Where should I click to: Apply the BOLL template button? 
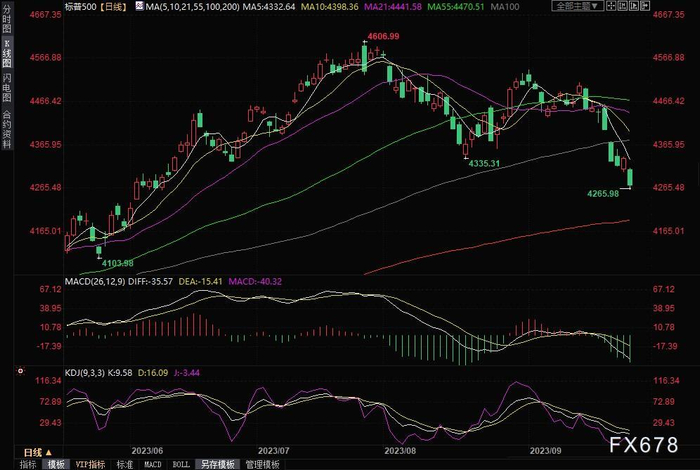tap(181, 465)
